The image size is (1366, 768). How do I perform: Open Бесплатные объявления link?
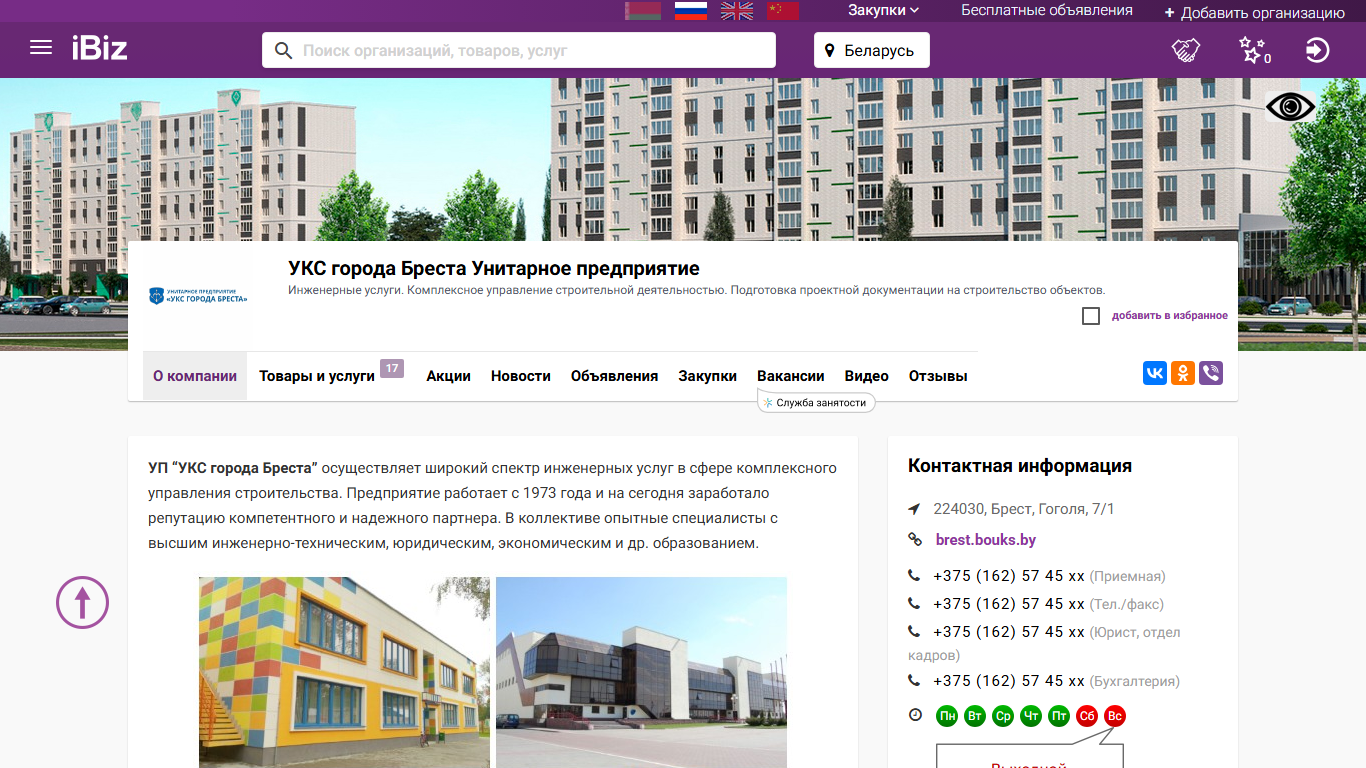(1047, 10)
